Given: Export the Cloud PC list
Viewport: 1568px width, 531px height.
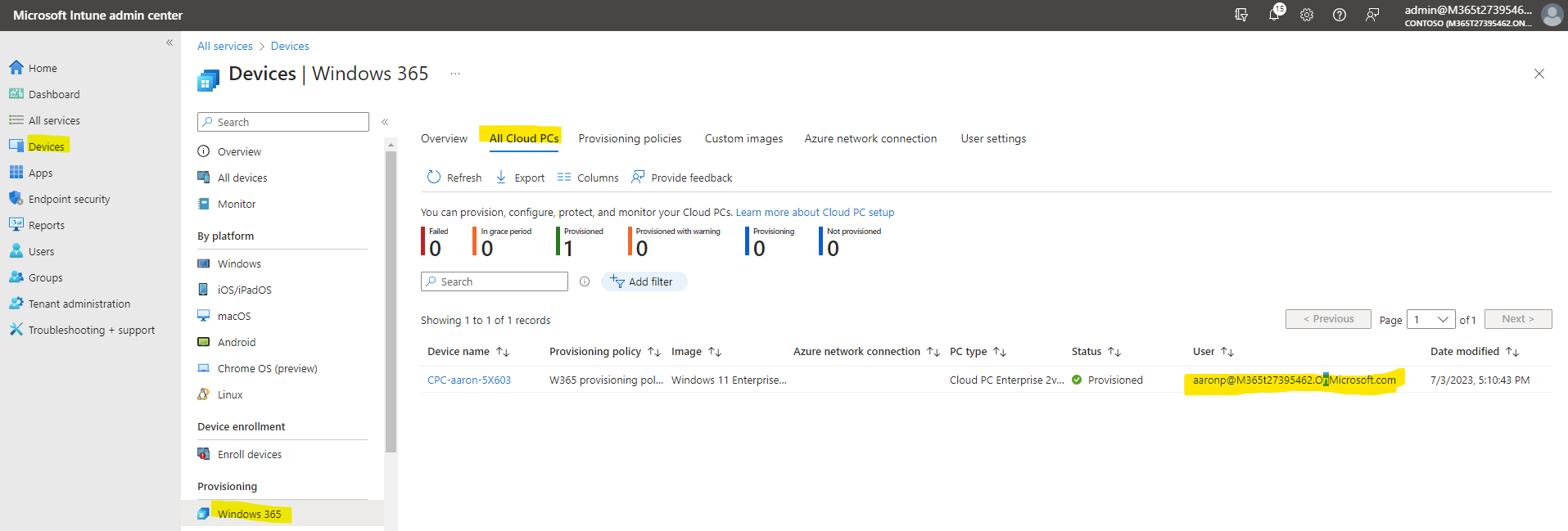Looking at the screenshot, I should (520, 178).
